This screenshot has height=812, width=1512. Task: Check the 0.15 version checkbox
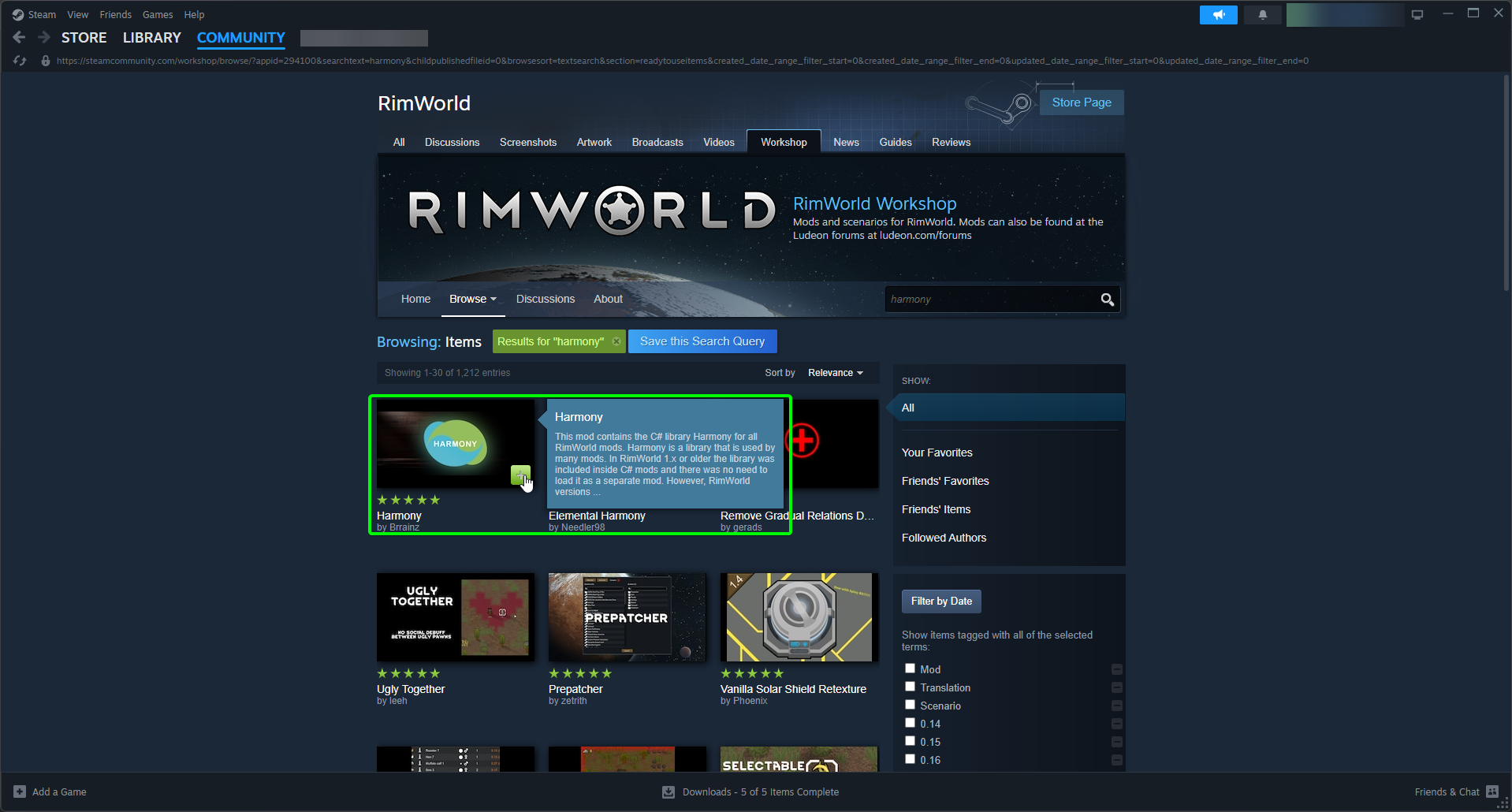(x=910, y=741)
